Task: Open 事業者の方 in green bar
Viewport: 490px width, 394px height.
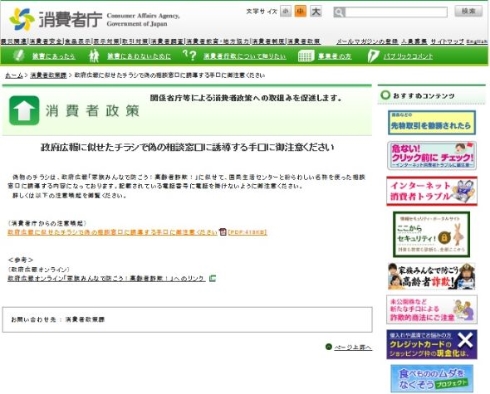Action: (334, 56)
